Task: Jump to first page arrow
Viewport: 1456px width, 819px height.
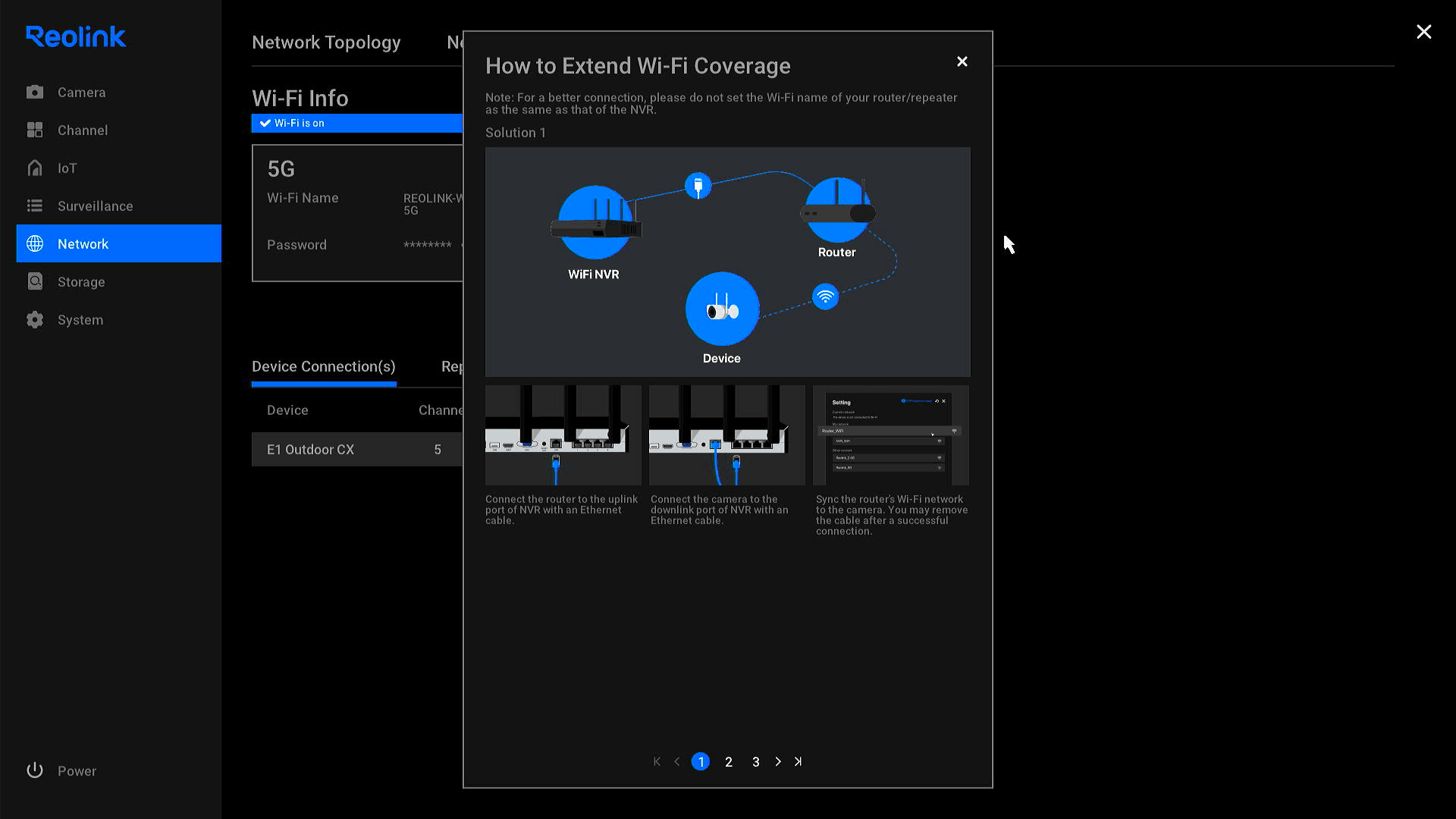Action: [657, 761]
